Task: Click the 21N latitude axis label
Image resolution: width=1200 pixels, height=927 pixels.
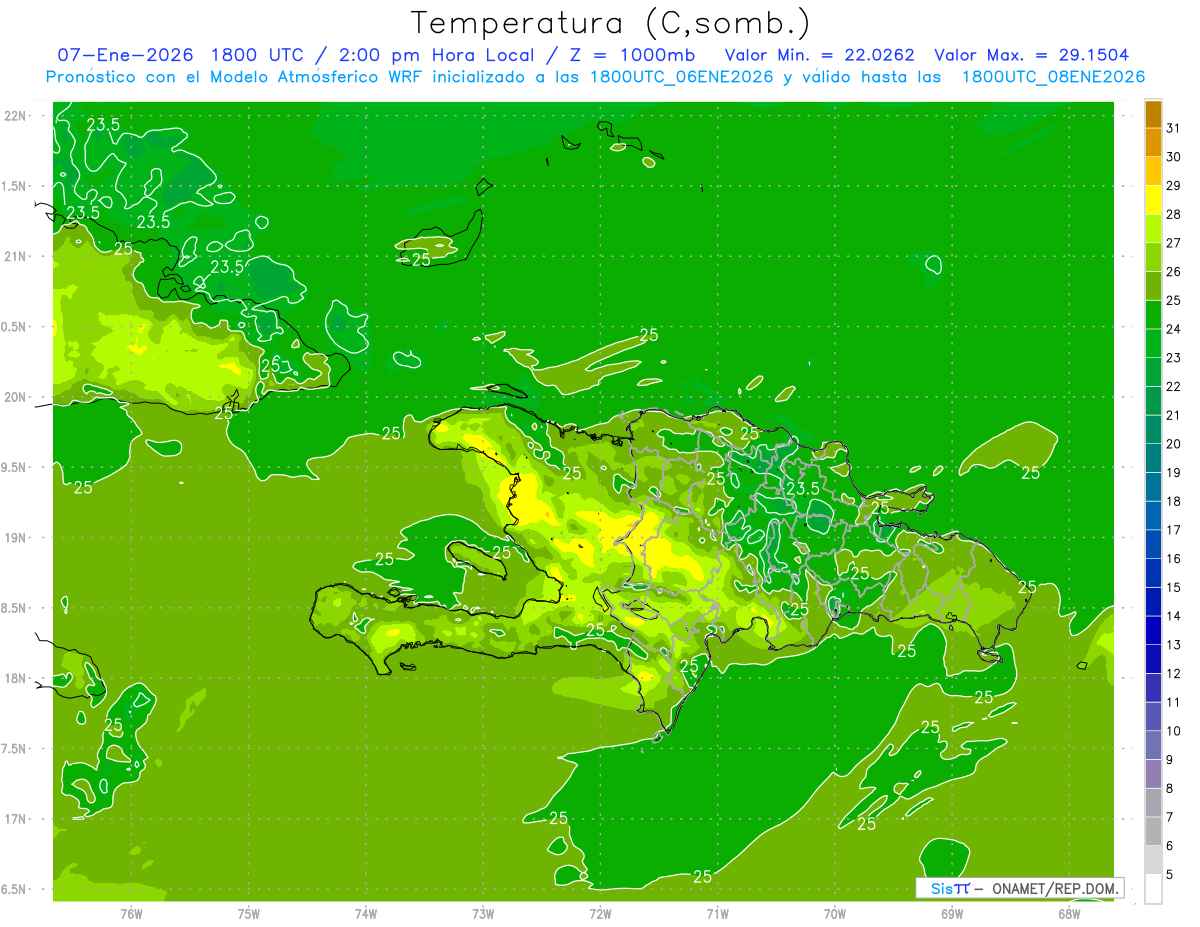Action: tap(16, 257)
